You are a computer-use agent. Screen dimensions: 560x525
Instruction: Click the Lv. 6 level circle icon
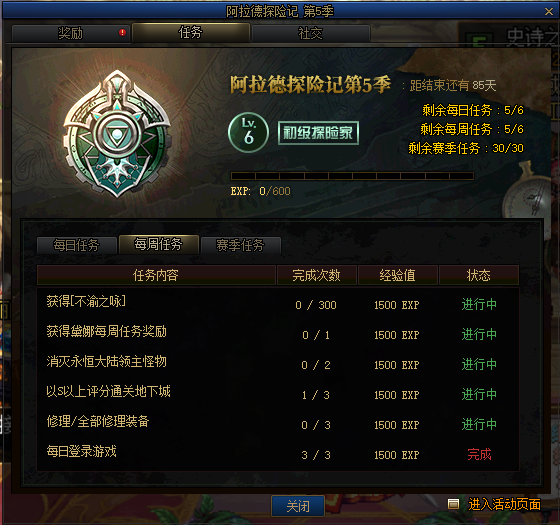click(x=248, y=132)
